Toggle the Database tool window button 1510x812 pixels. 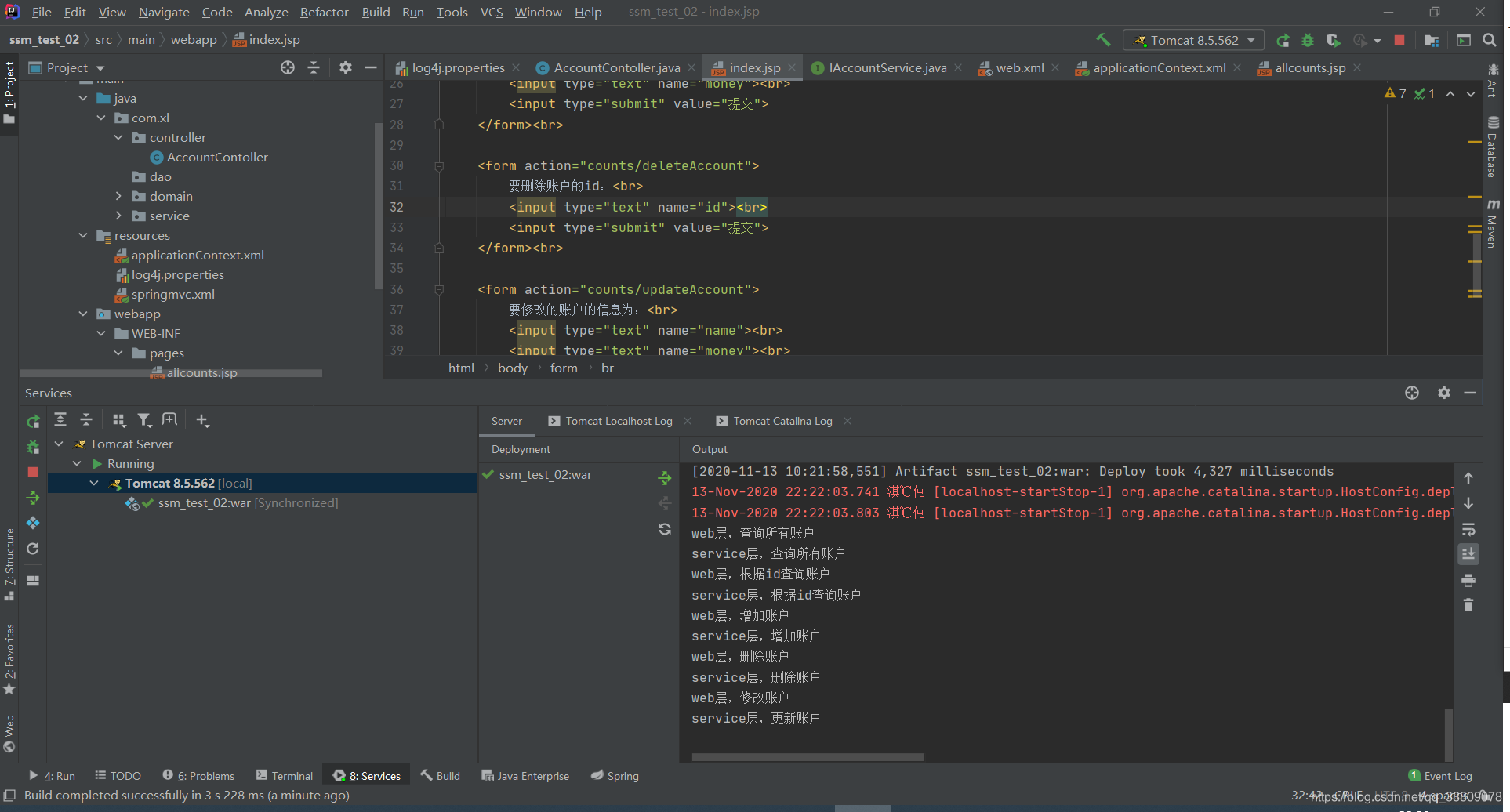click(x=1493, y=147)
